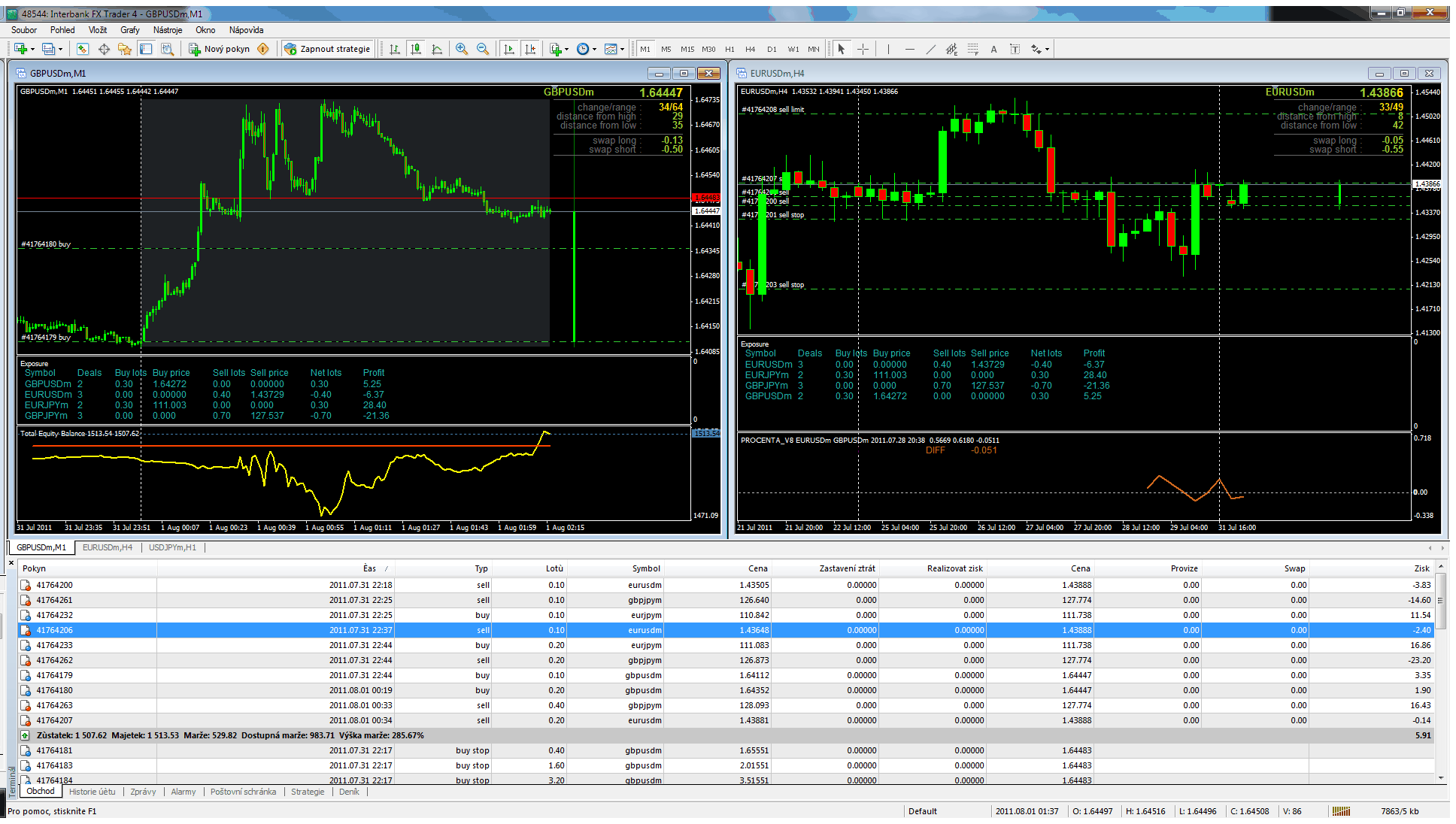Screen dimensions: 1456x824
Task: Click the Periods clock icon
Action: (x=583, y=49)
